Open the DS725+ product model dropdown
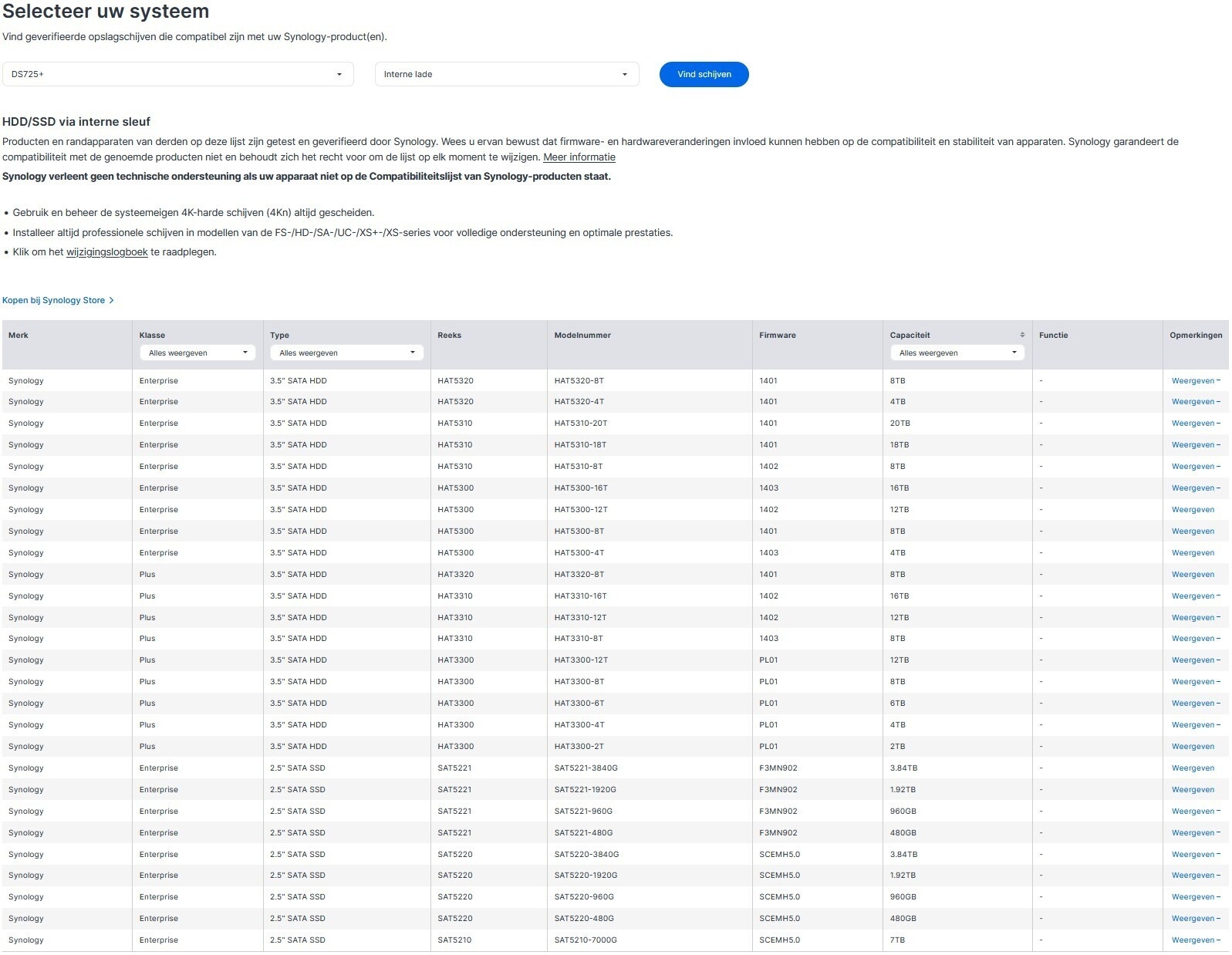 177,74
